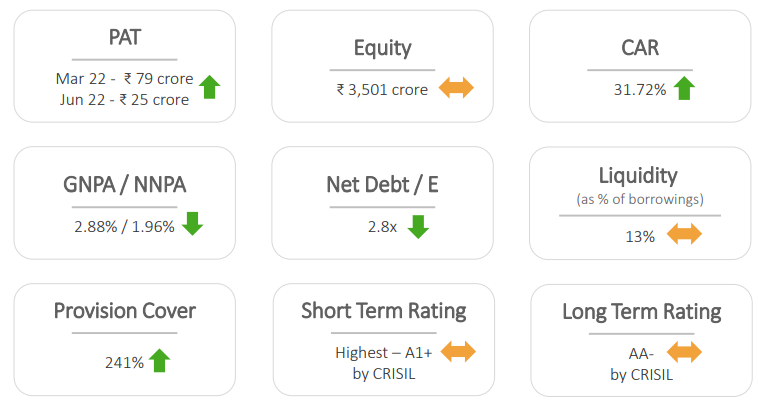Click the orange arrow next to Highest – A1+

(458, 351)
